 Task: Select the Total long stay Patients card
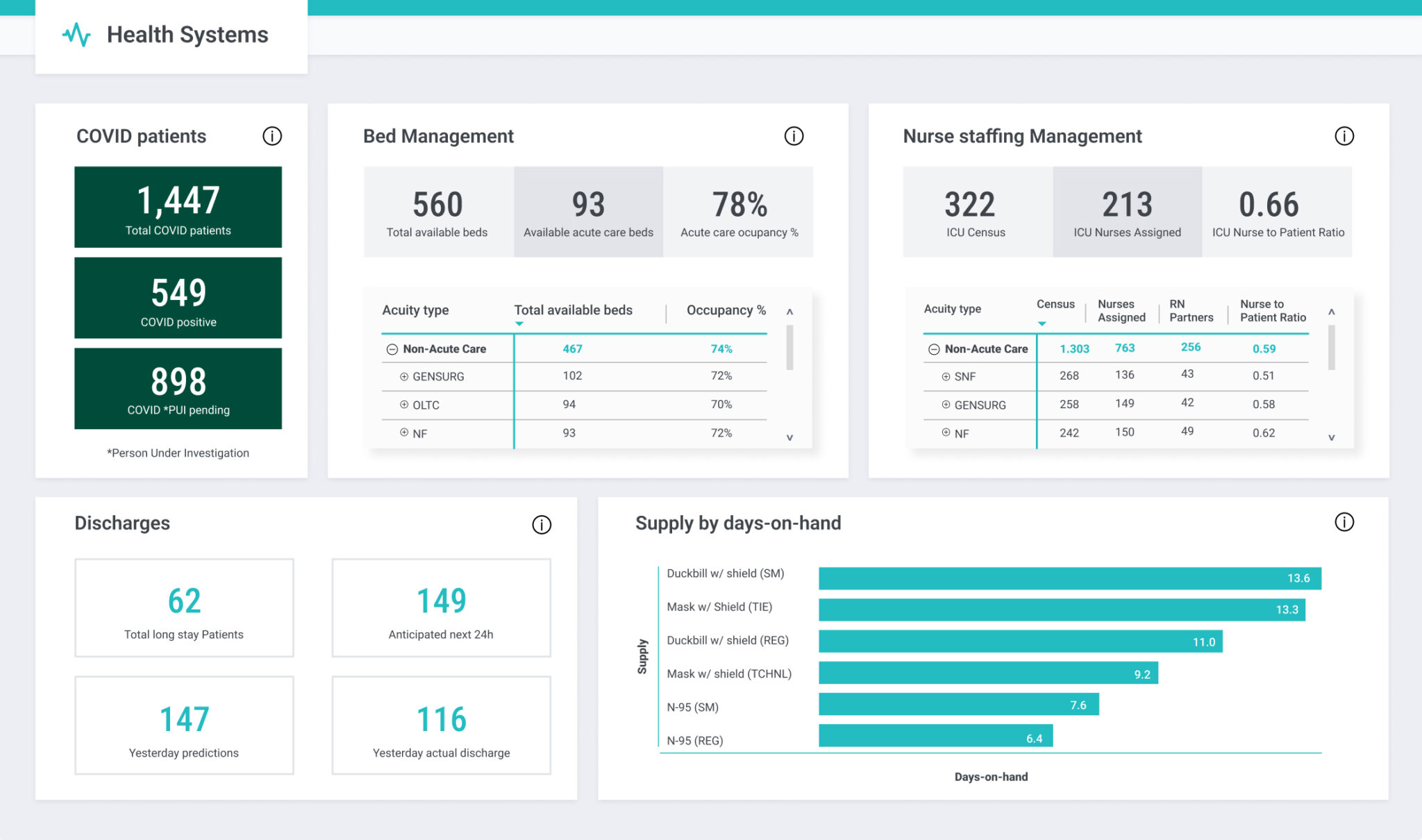pyautogui.click(x=183, y=607)
